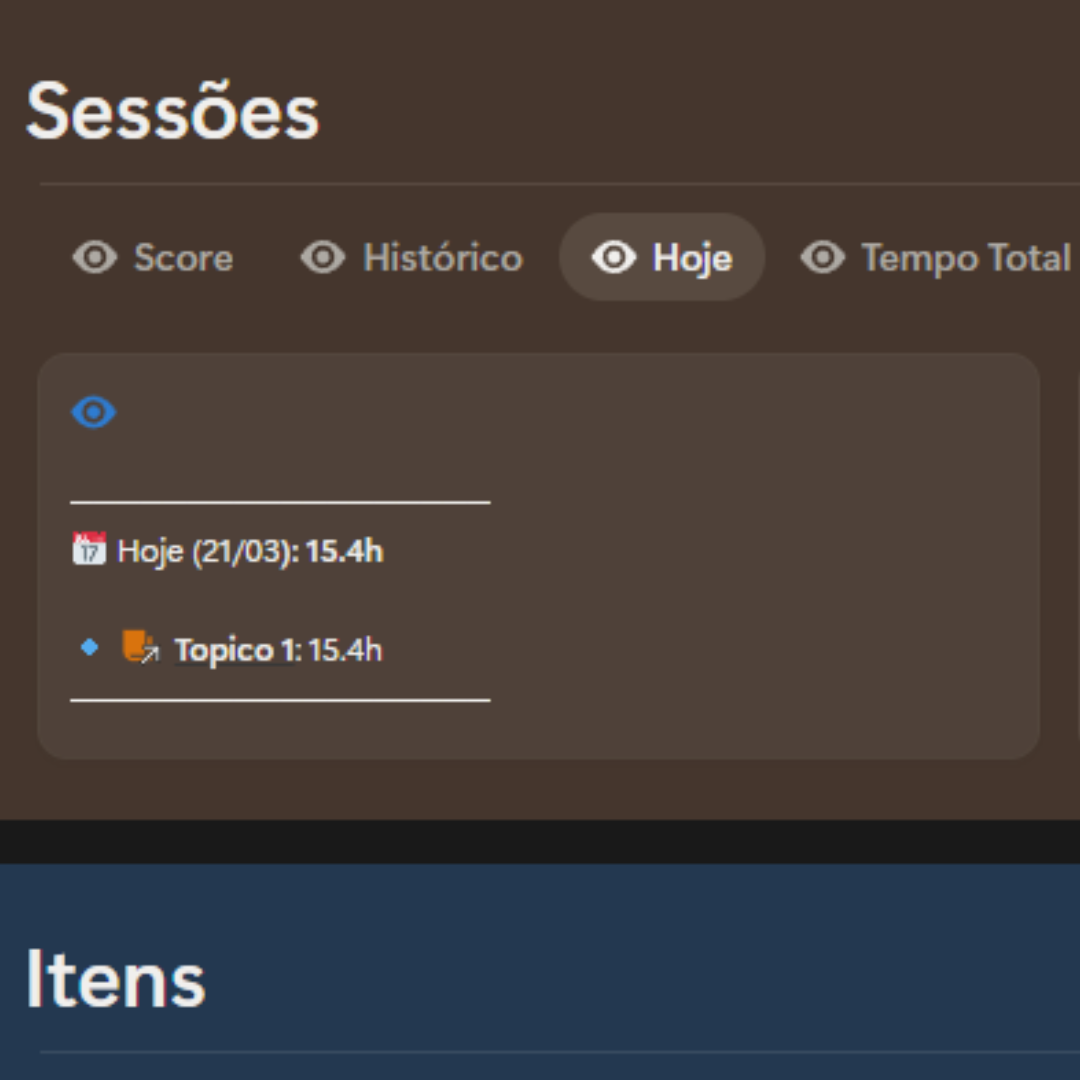This screenshot has height=1080, width=1080.
Task: Select the Hoje tab label
Action: [692, 258]
